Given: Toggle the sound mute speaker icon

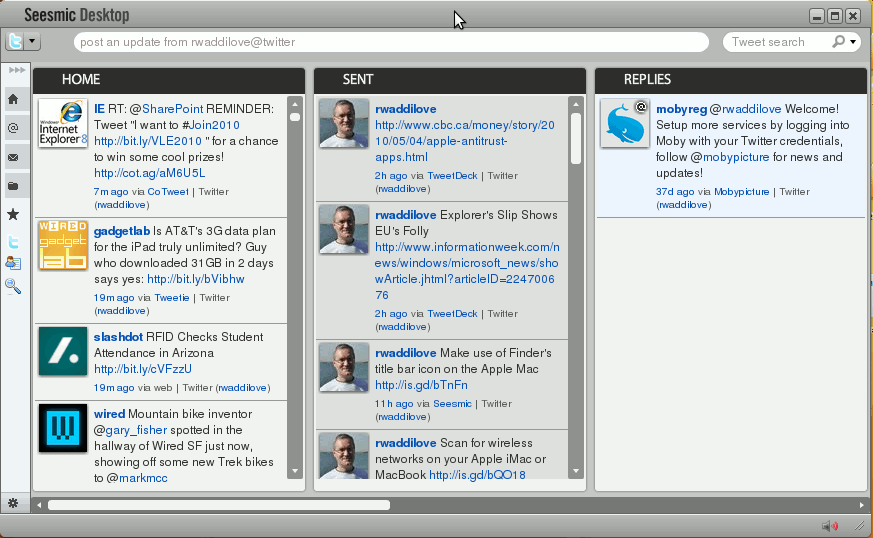Looking at the screenshot, I should [829, 526].
